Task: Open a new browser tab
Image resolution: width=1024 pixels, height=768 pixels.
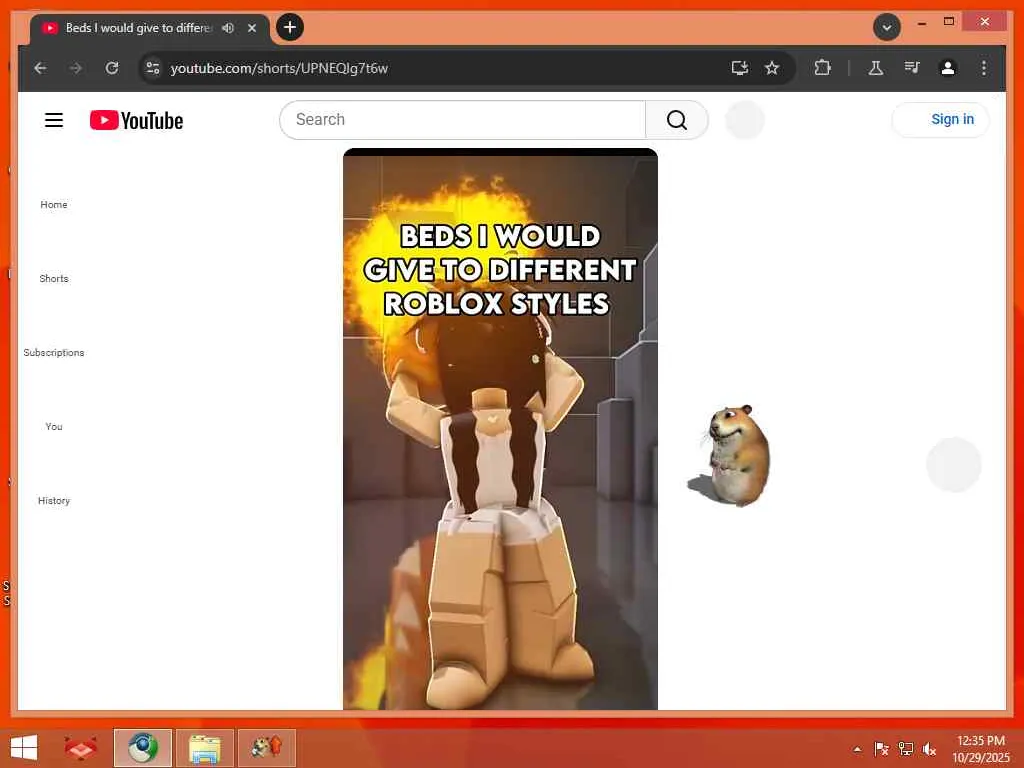Action: coord(290,27)
